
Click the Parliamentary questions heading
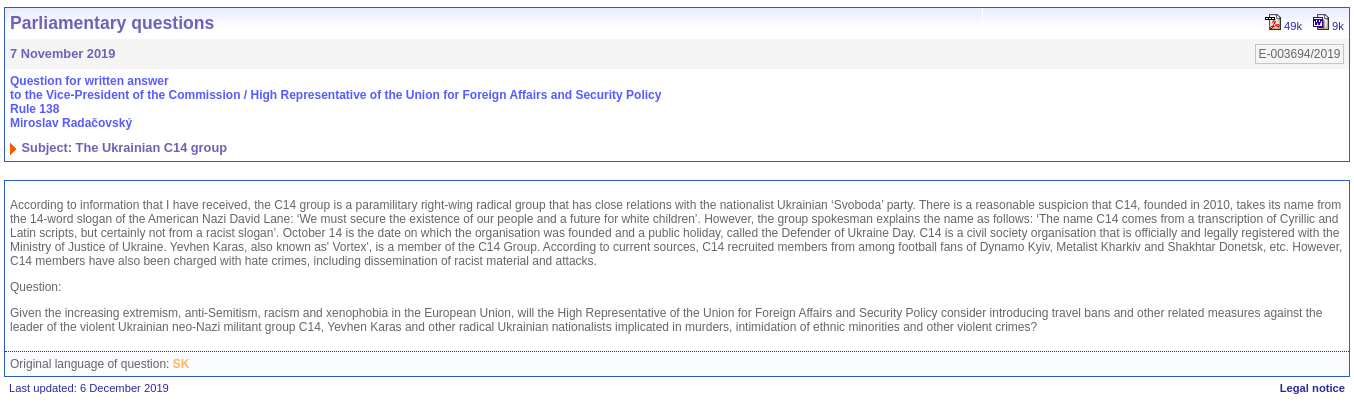(x=112, y=23)
